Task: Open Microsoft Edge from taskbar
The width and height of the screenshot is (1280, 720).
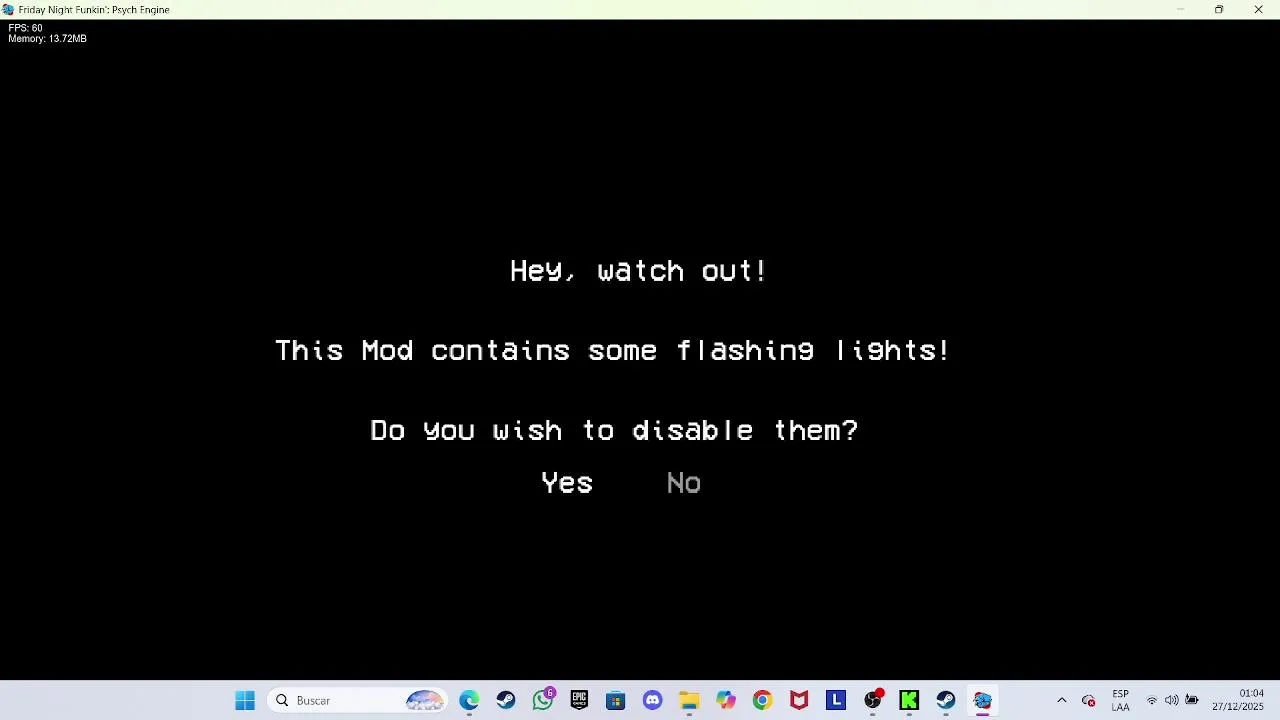Action: click(x=469, y=701)
